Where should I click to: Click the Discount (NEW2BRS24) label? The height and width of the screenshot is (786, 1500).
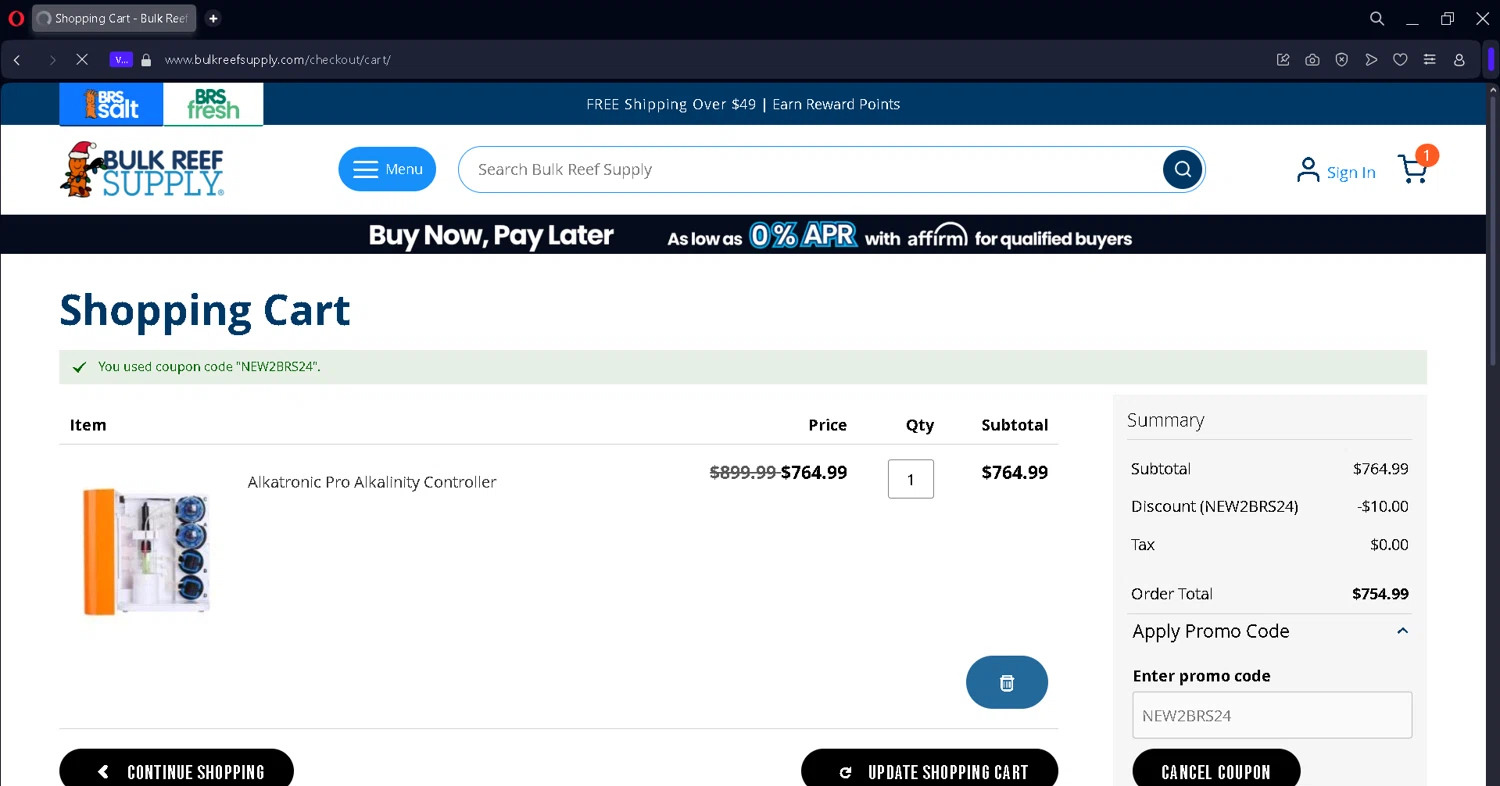tap(1214, 507)
